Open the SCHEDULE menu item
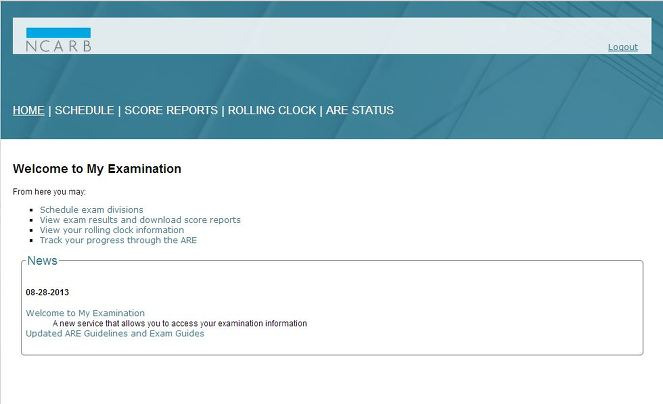Image resolution: width=663 pixels, height=404 pixels. click(x=84, y=110)
